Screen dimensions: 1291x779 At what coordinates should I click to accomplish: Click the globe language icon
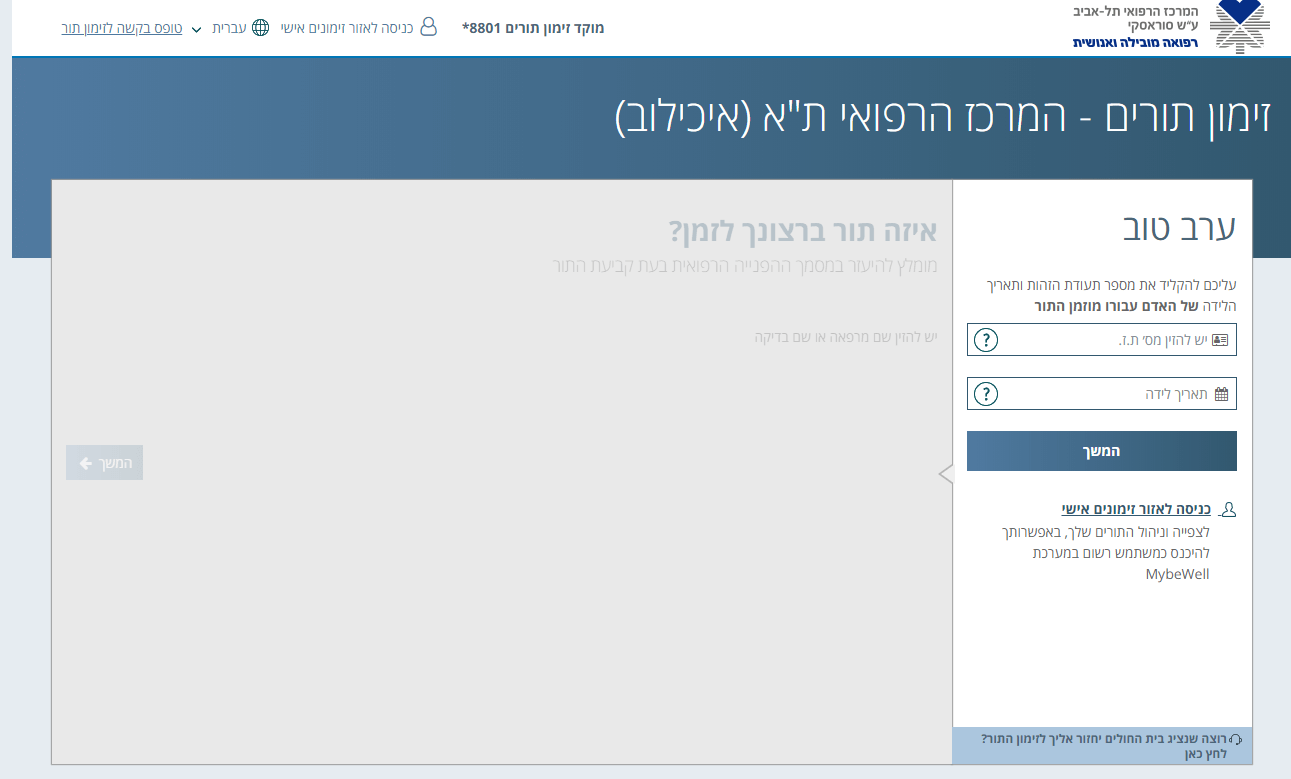[260, 27]
